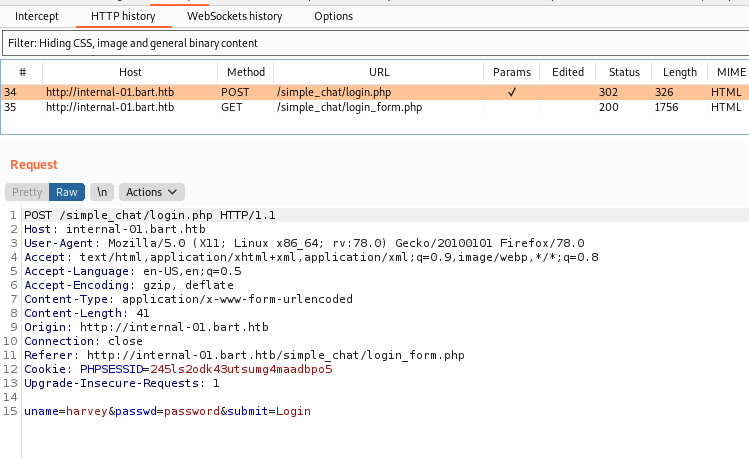
Task: Open the Options tab
Action: pos(333,16)
